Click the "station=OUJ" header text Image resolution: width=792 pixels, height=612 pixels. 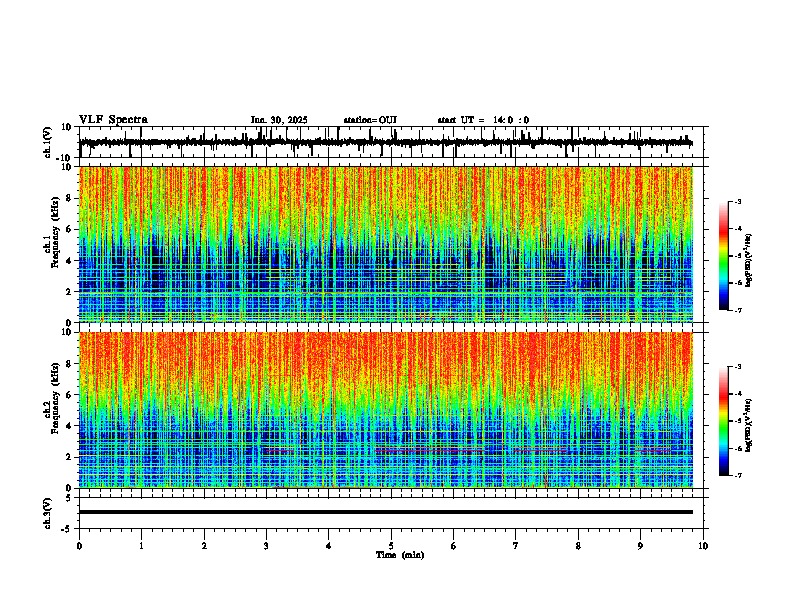click(x=370, y=120)
